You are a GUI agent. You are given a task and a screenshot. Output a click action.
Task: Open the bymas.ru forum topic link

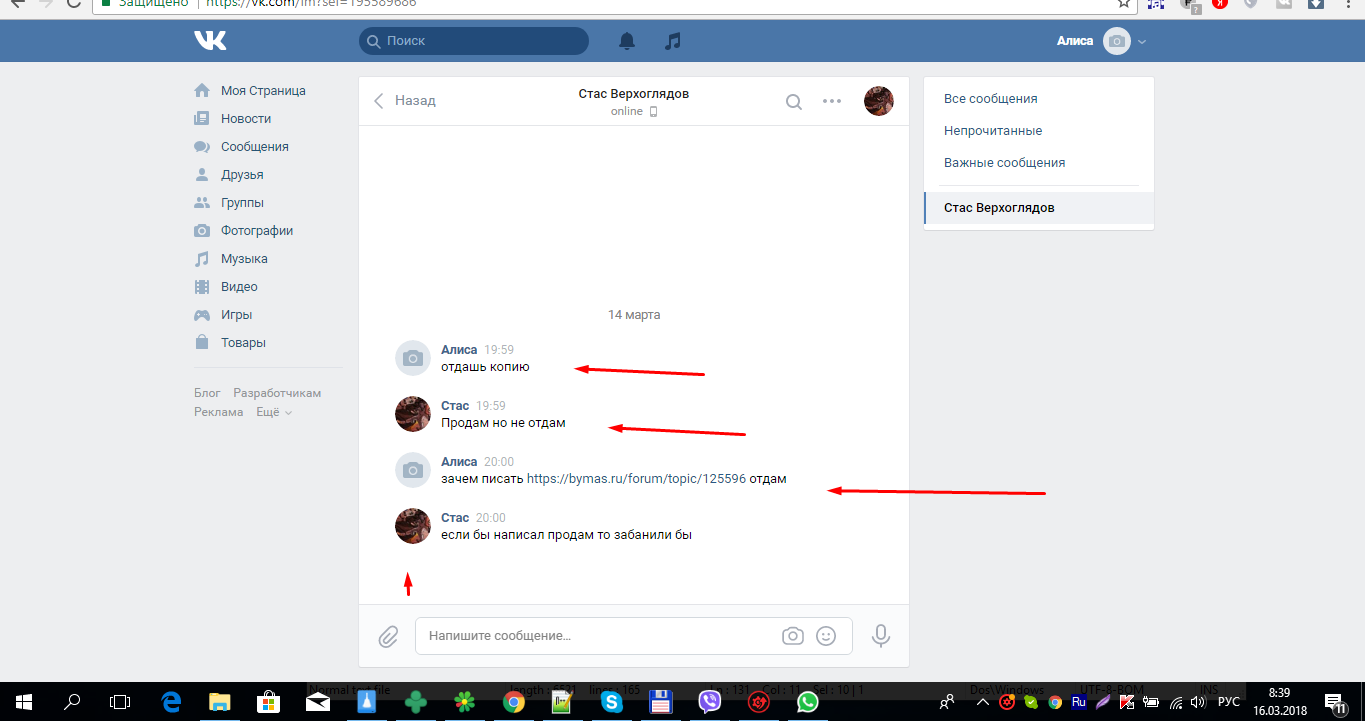pyautogui.click(x=636, y=479)
